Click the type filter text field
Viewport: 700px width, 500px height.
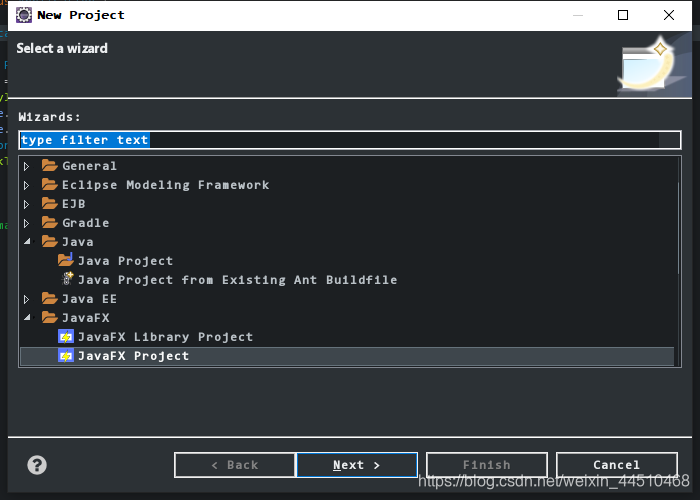tap(350, 140)
